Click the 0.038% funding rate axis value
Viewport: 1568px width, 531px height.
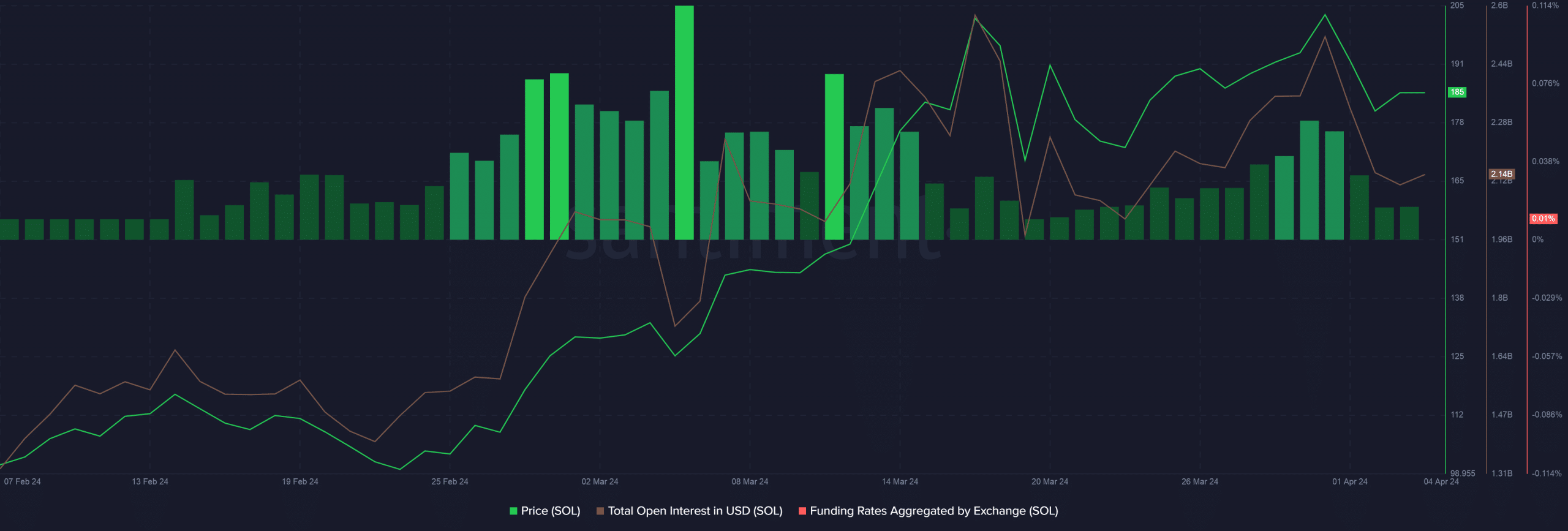(x=1545, y=161)
